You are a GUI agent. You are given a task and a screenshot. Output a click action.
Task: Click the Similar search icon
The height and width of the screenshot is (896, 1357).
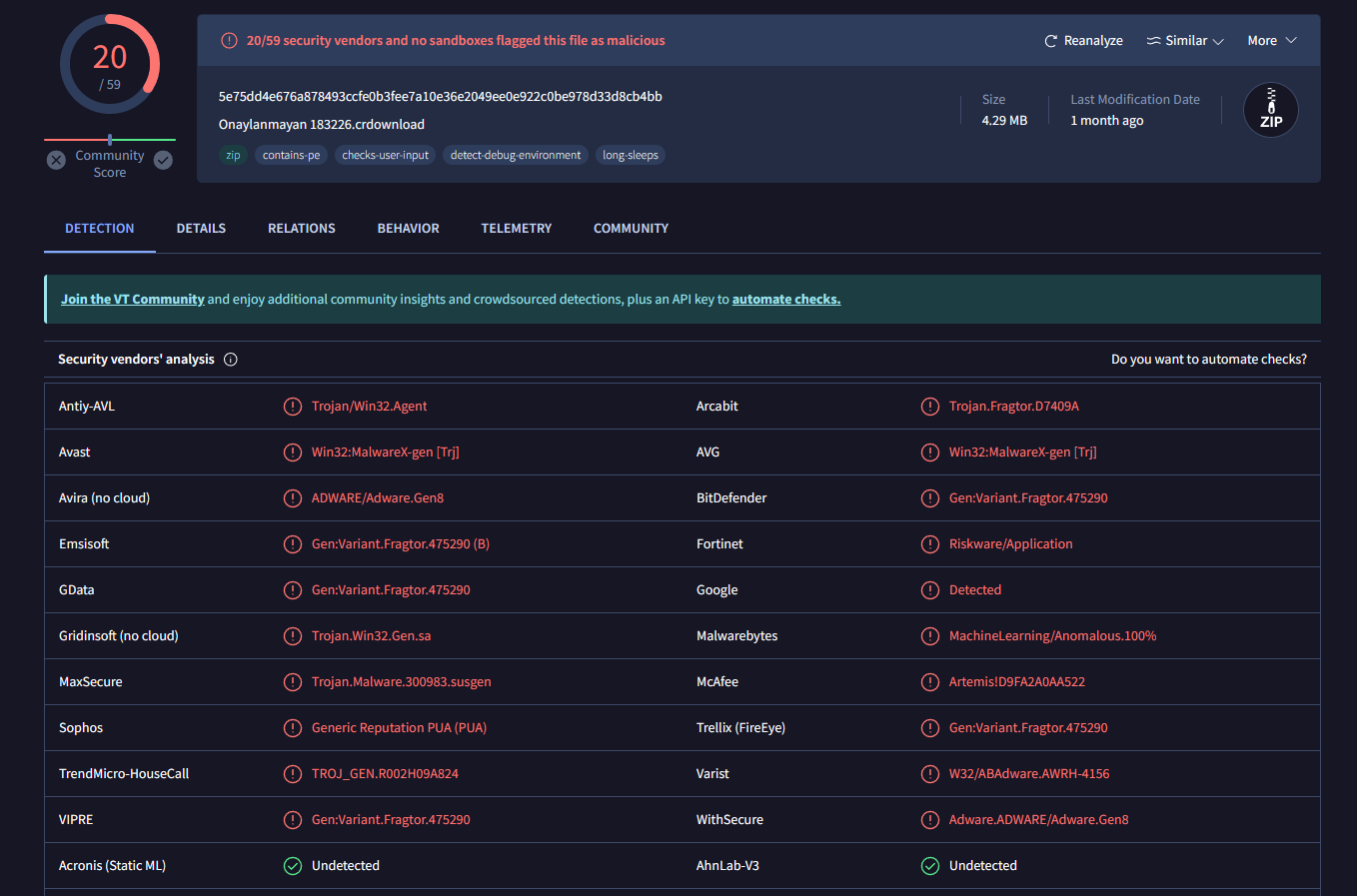(x=1153, y=41)
